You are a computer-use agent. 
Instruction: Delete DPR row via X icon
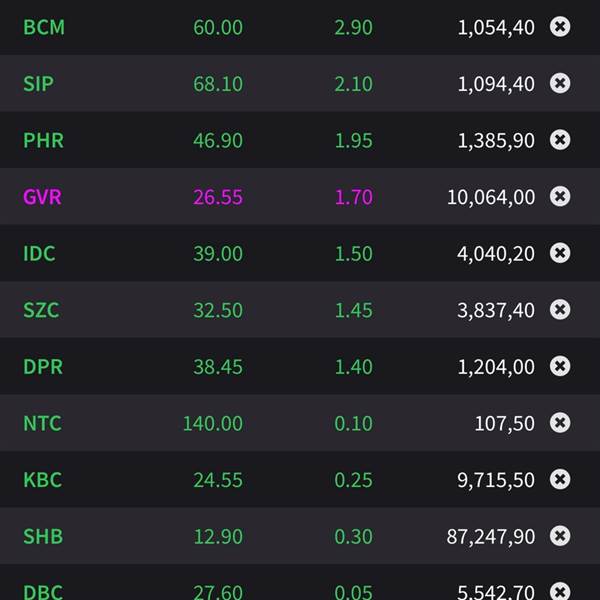560,366
